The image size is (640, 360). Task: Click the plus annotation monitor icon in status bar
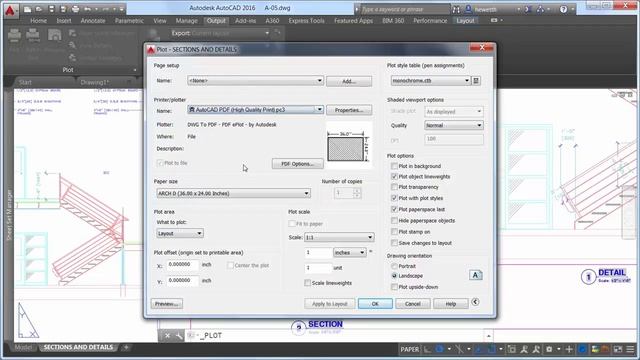pyautogui.click(x=569, y=349)
